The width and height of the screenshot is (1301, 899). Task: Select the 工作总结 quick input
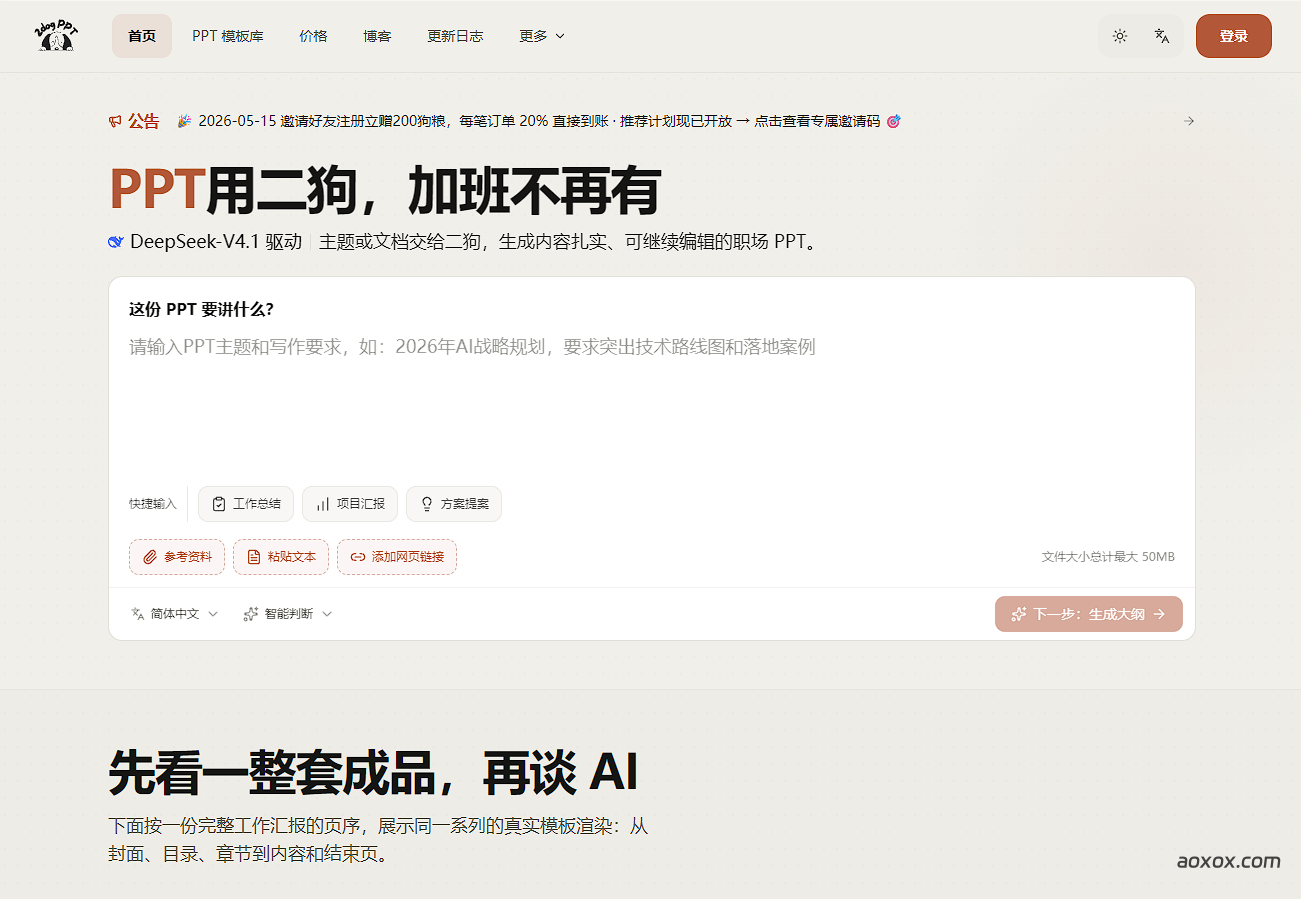(246, 504)
